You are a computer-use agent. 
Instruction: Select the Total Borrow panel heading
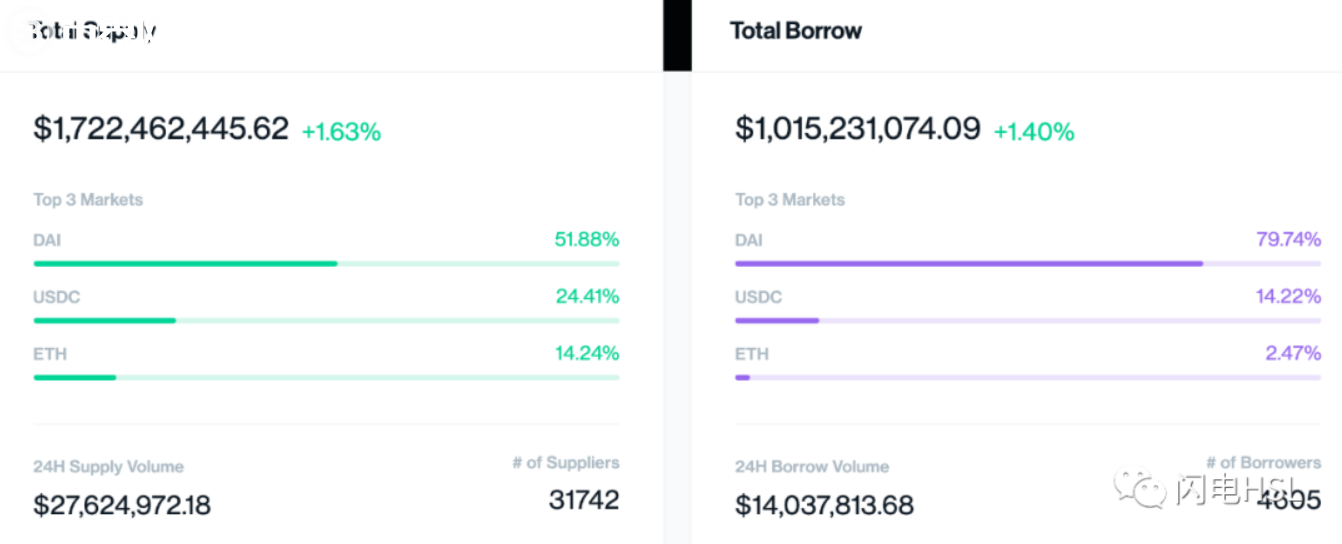click(x=795, y=31)
